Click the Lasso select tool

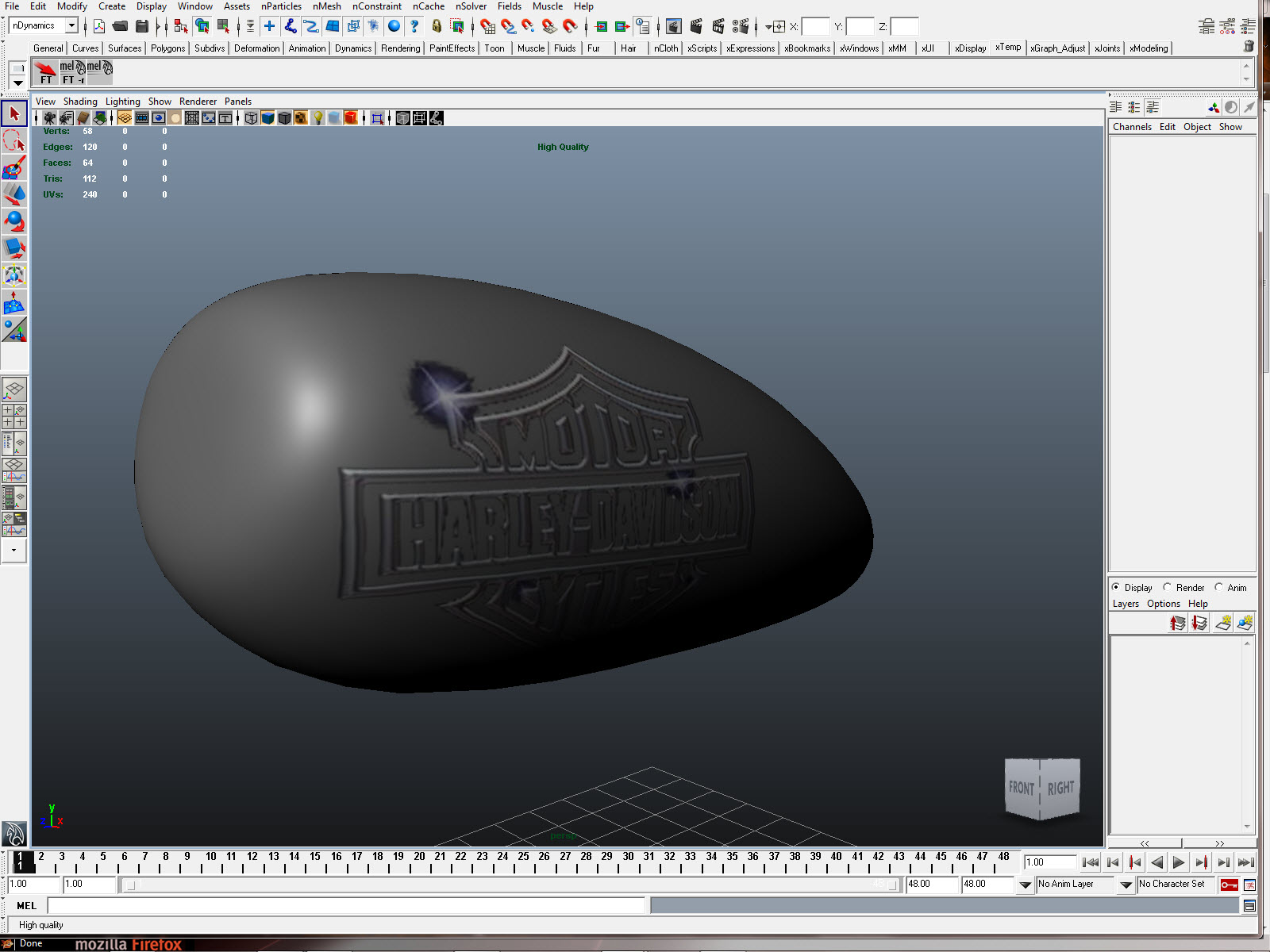coord(14,141)
